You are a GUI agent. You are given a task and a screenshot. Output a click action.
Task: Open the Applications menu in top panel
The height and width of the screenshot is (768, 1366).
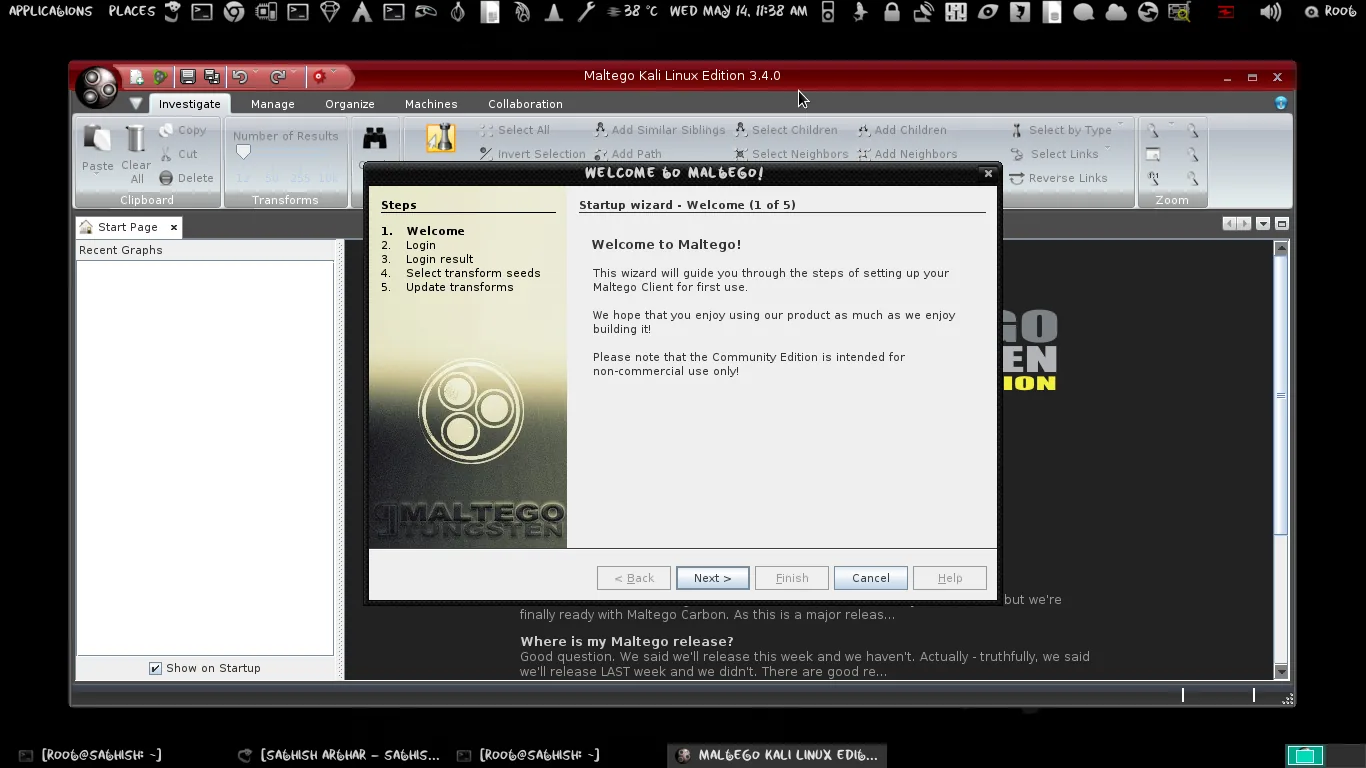click(50, 11)
